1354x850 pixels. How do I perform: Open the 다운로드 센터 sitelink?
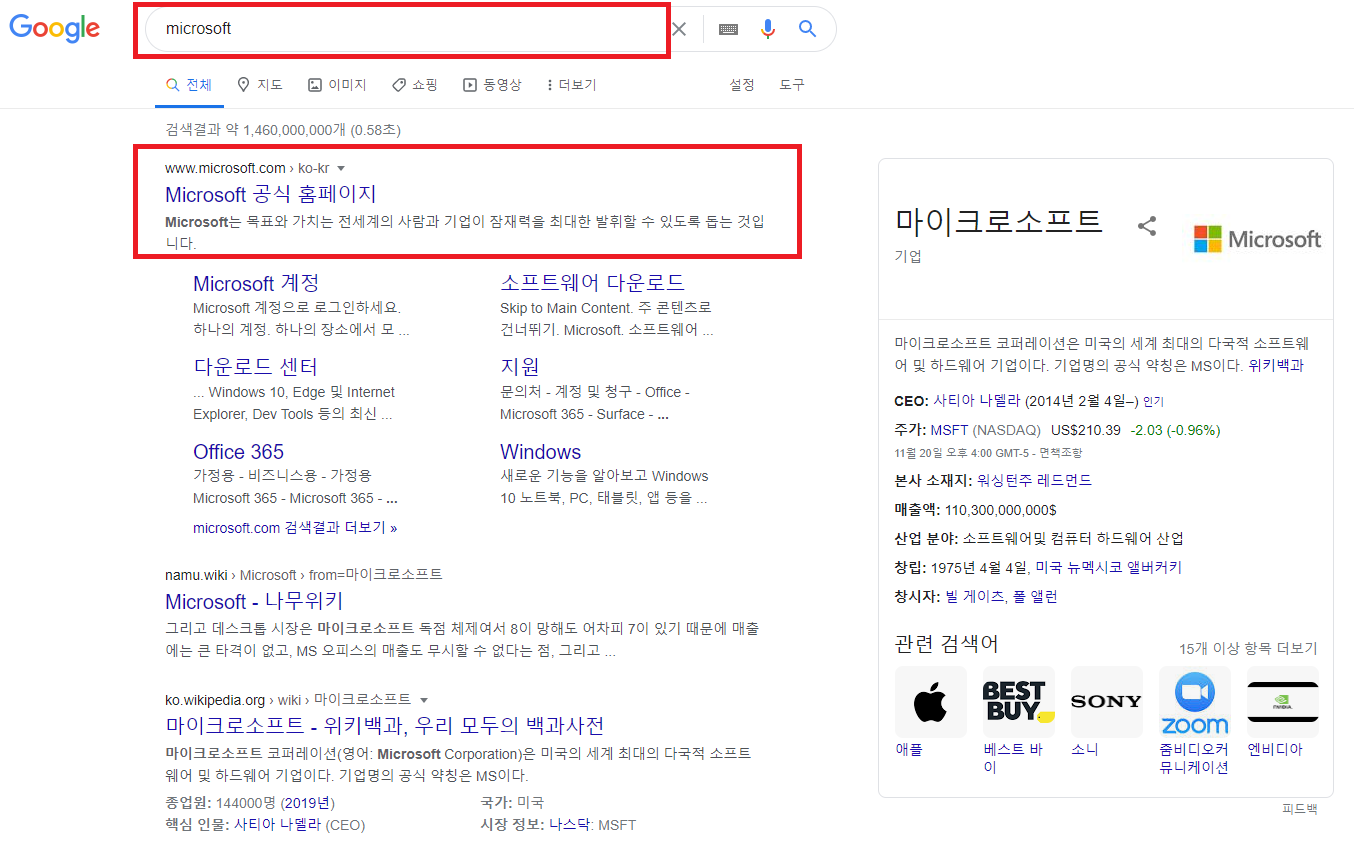tap(255, 367)
